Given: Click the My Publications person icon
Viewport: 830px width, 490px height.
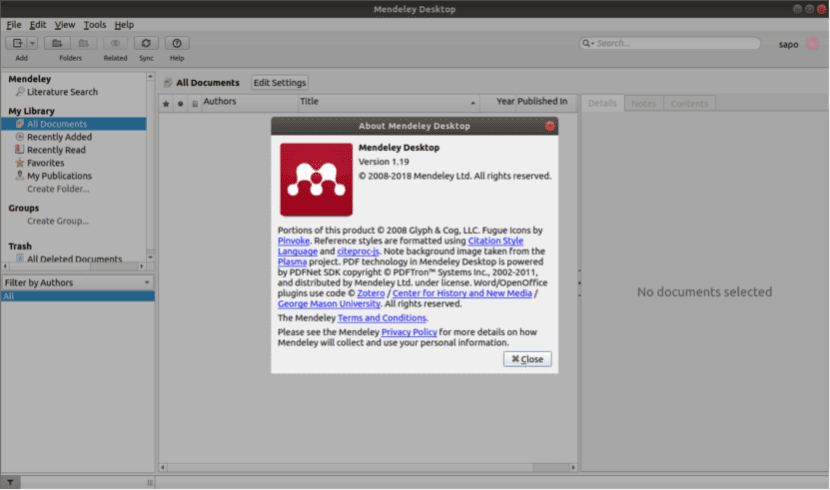Looking at the screenshot, I should click(x=20, y=176).
